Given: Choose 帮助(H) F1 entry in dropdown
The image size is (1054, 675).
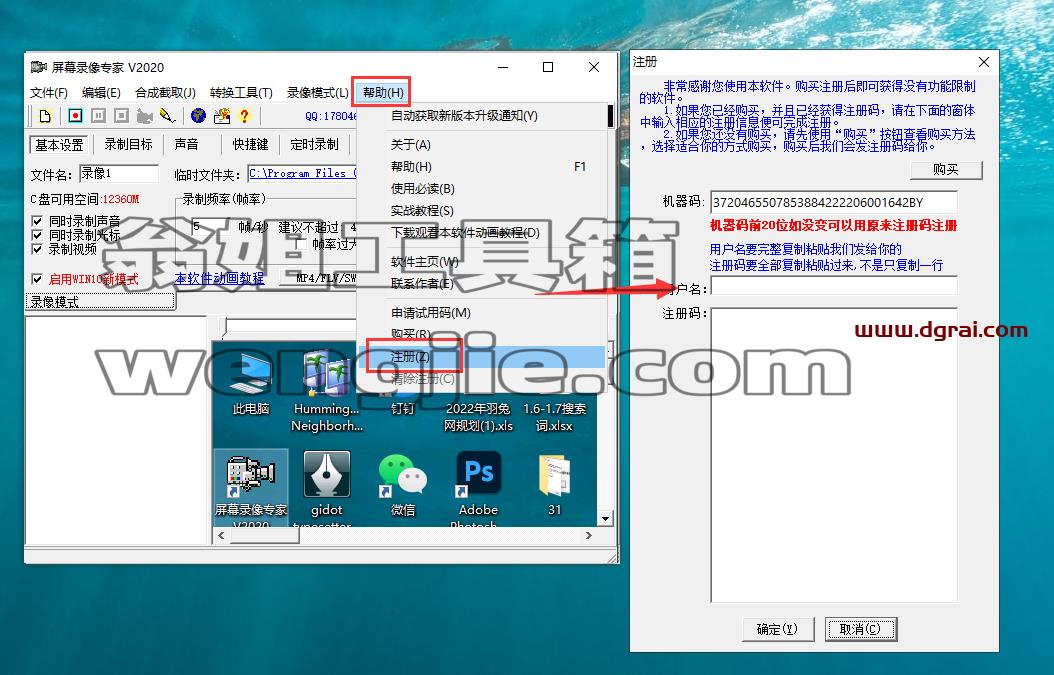Looking at the screenshot, I should coord(483,166).
